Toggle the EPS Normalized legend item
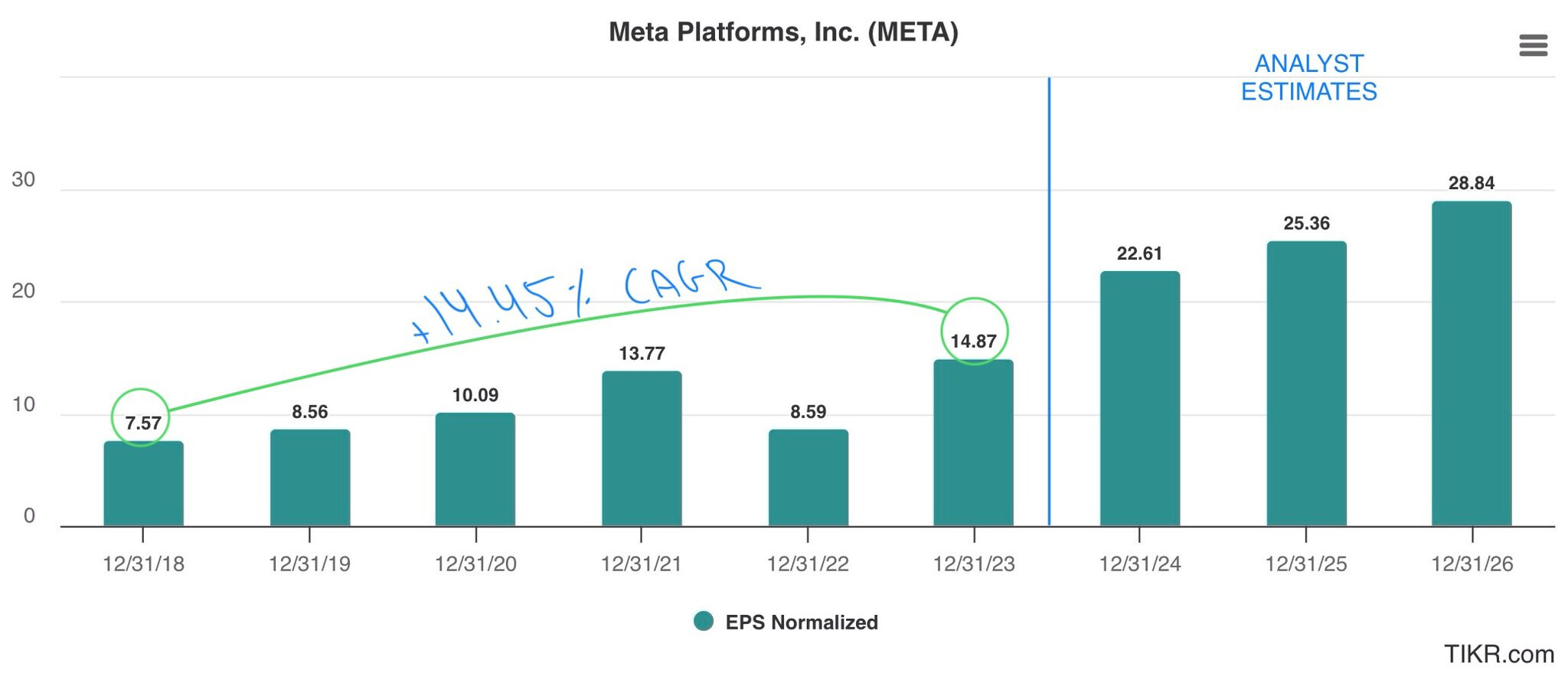 click(x=801, y=623)
